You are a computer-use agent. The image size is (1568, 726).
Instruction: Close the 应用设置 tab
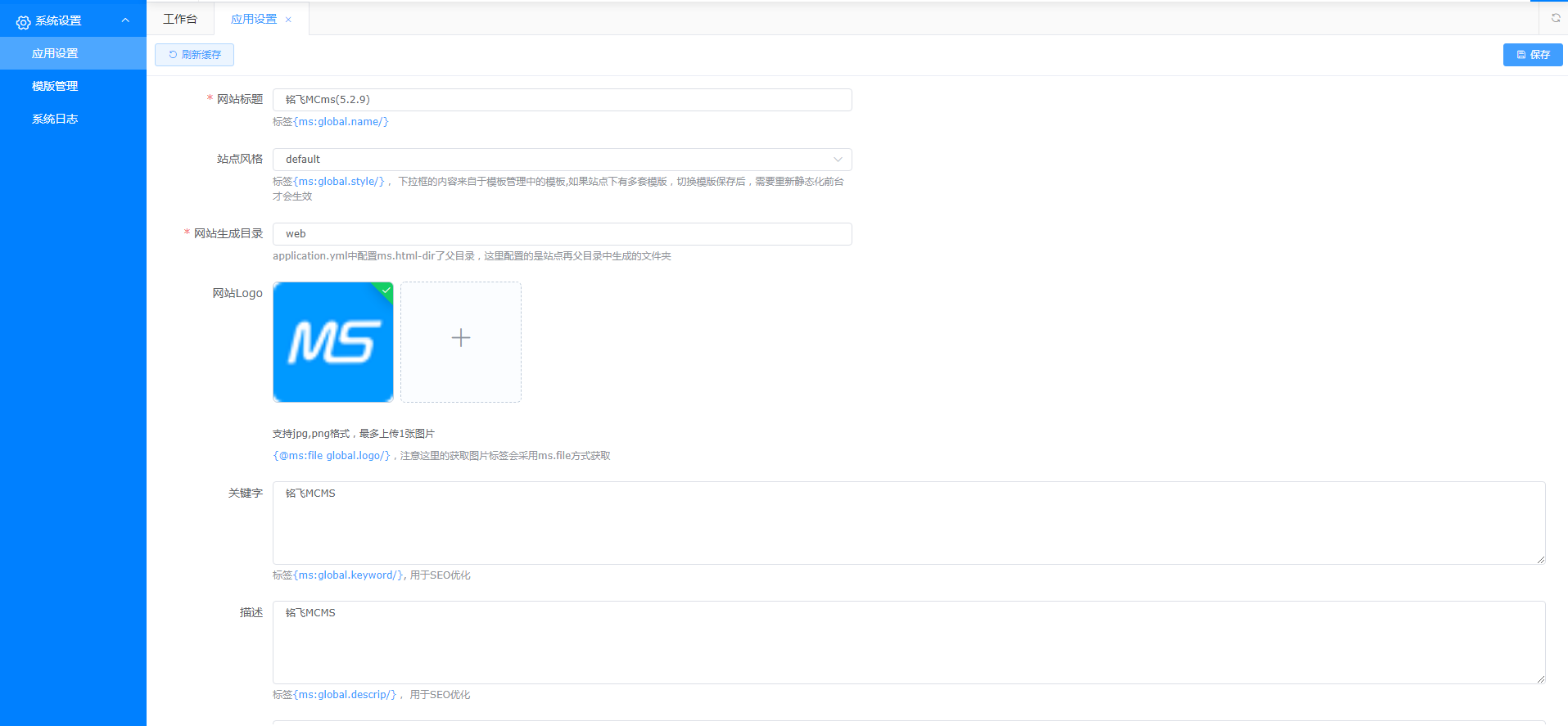point(288,20)
